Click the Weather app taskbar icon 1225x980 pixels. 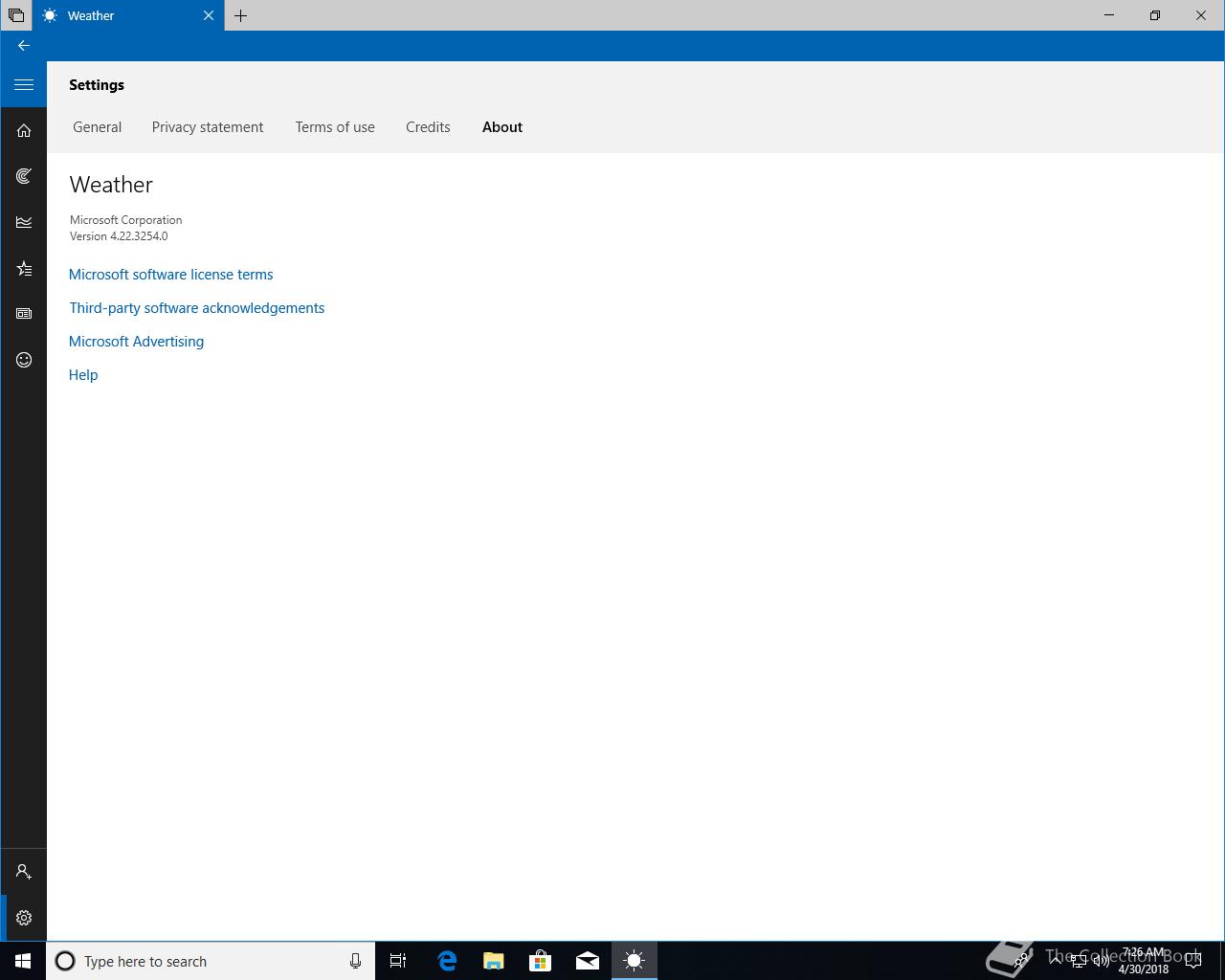[x=635, y=961]
